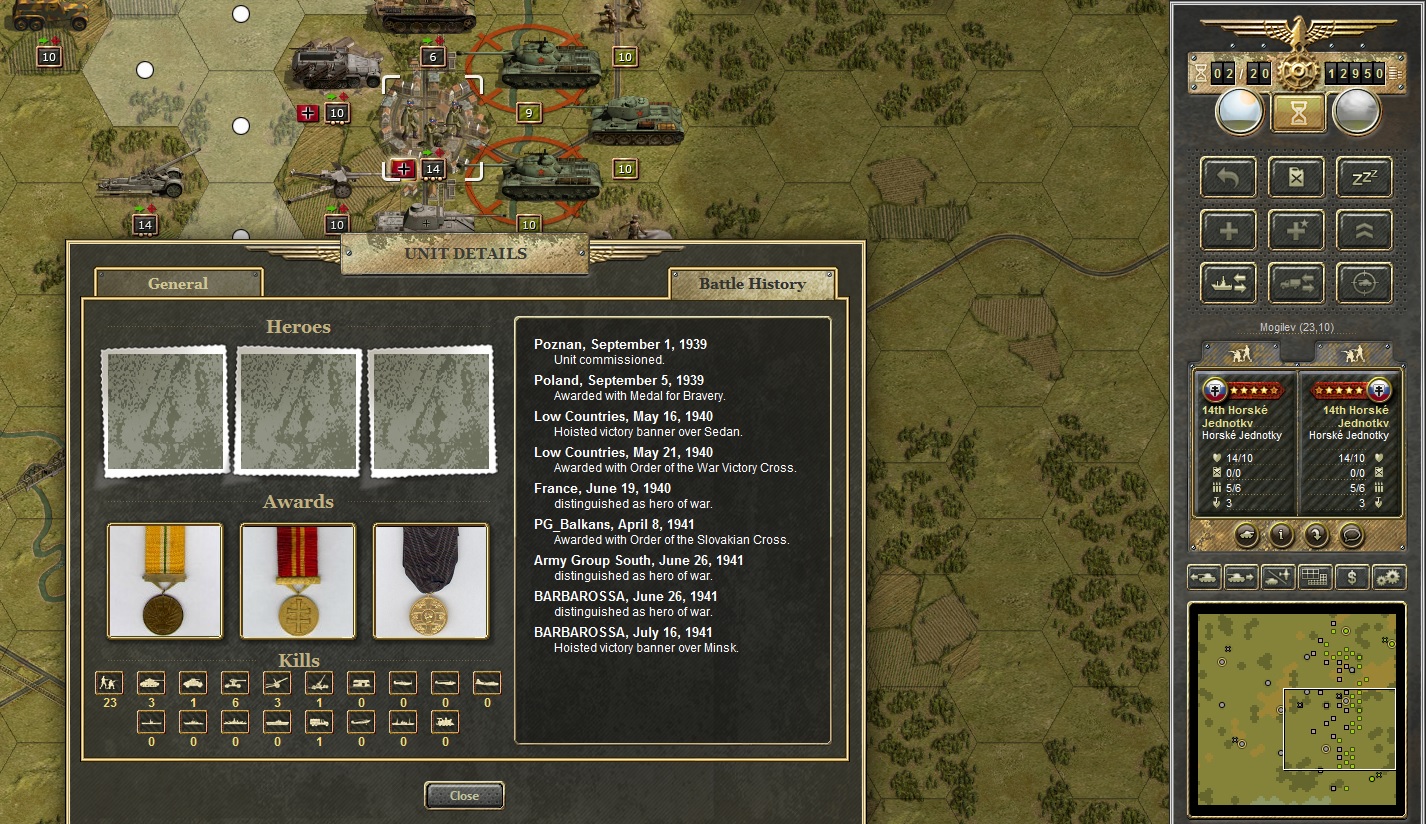This screenshot has width=1426, height=824.
Task: Click 'Hoisted victory banner over Sedan' entry
Action: 648,432
